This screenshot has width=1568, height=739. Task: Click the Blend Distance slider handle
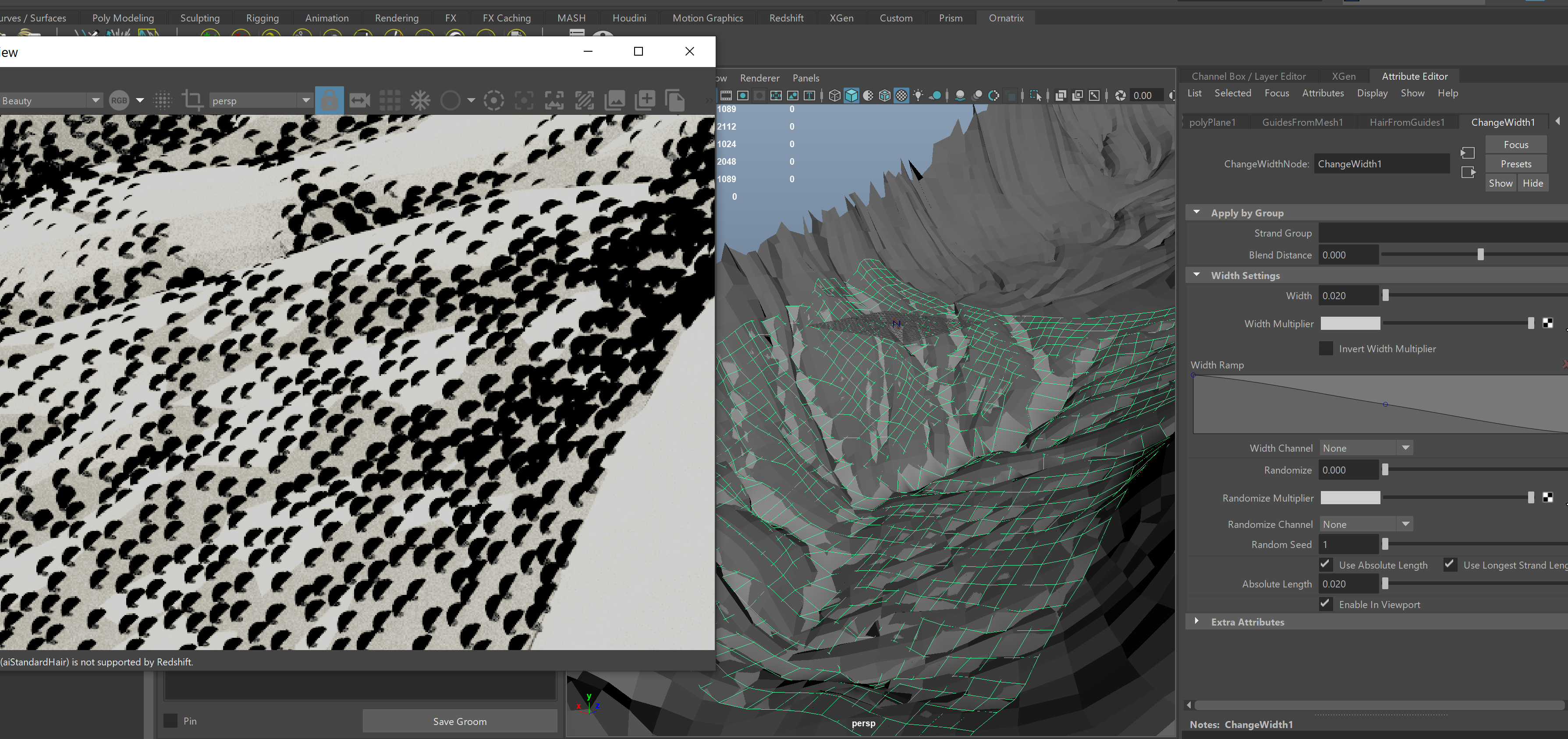tap(1480, 255)
